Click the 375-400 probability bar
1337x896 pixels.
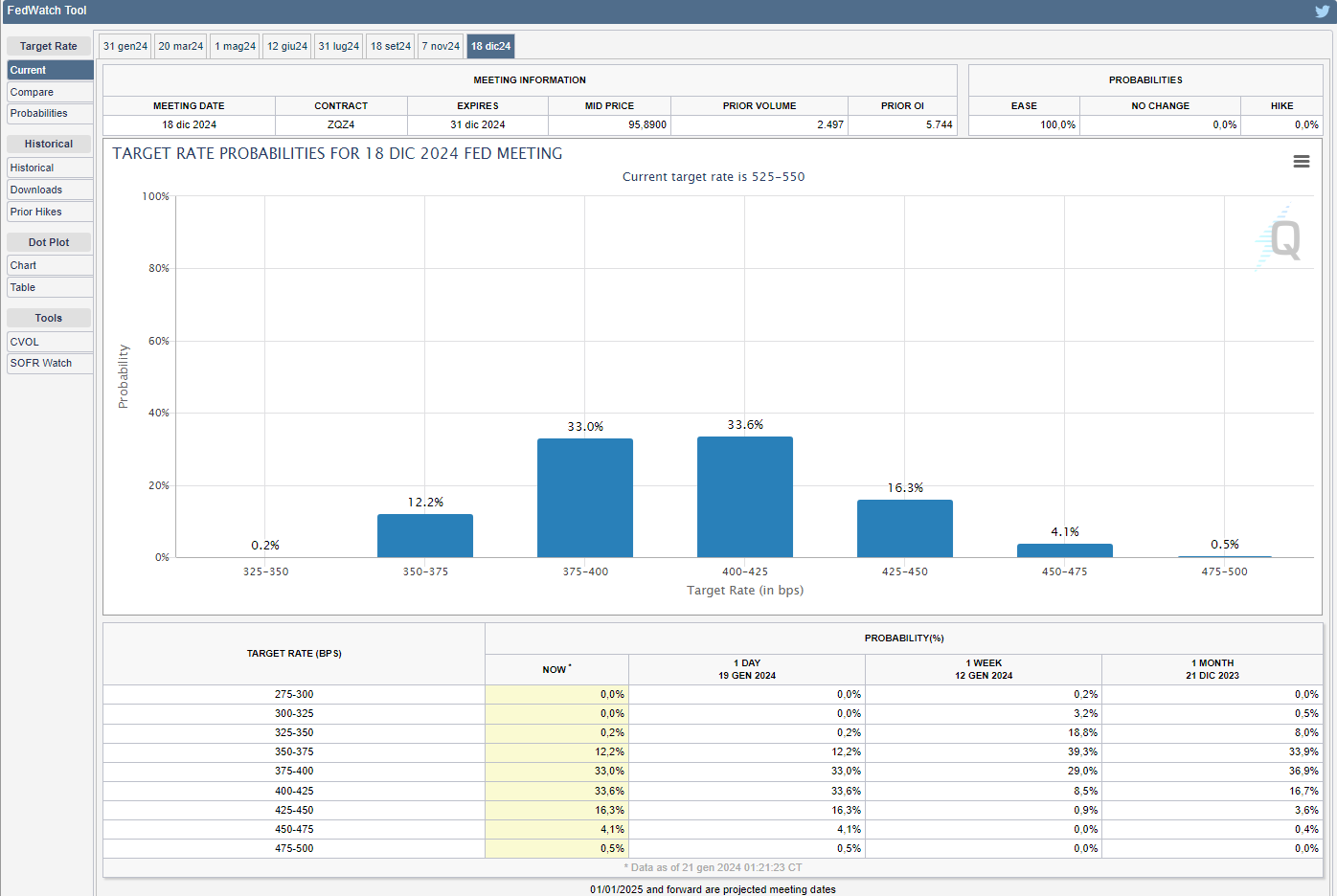585,498
